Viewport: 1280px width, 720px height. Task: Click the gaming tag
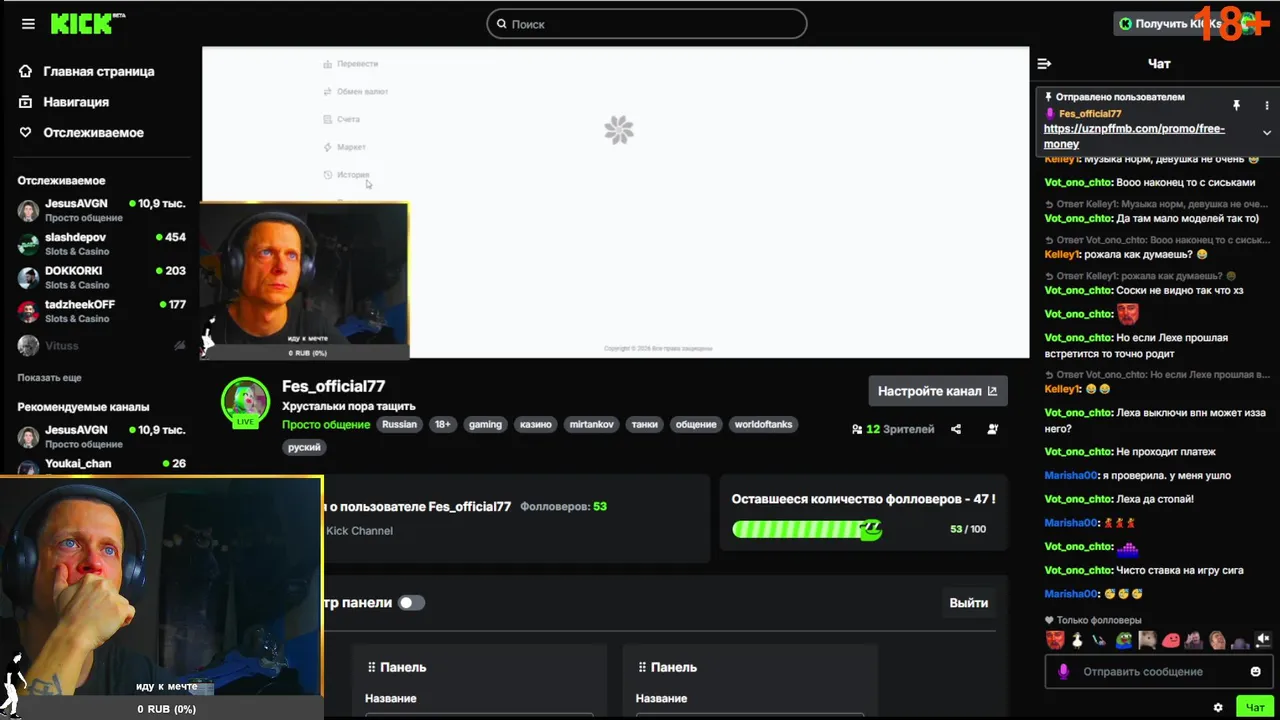pyautogui.click(x=485, y=424)
